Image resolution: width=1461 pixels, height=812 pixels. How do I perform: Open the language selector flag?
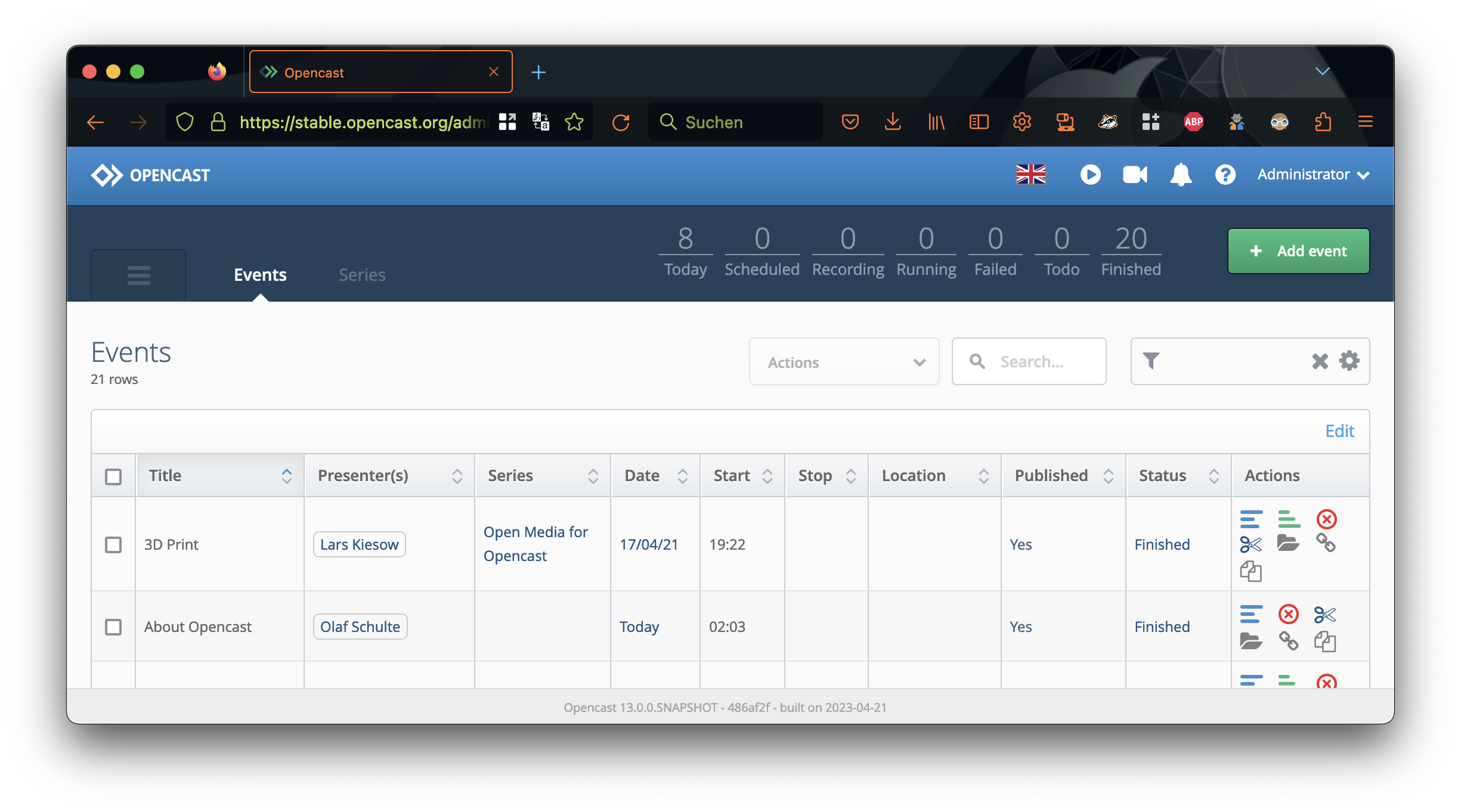click(x=1030, y=175)
